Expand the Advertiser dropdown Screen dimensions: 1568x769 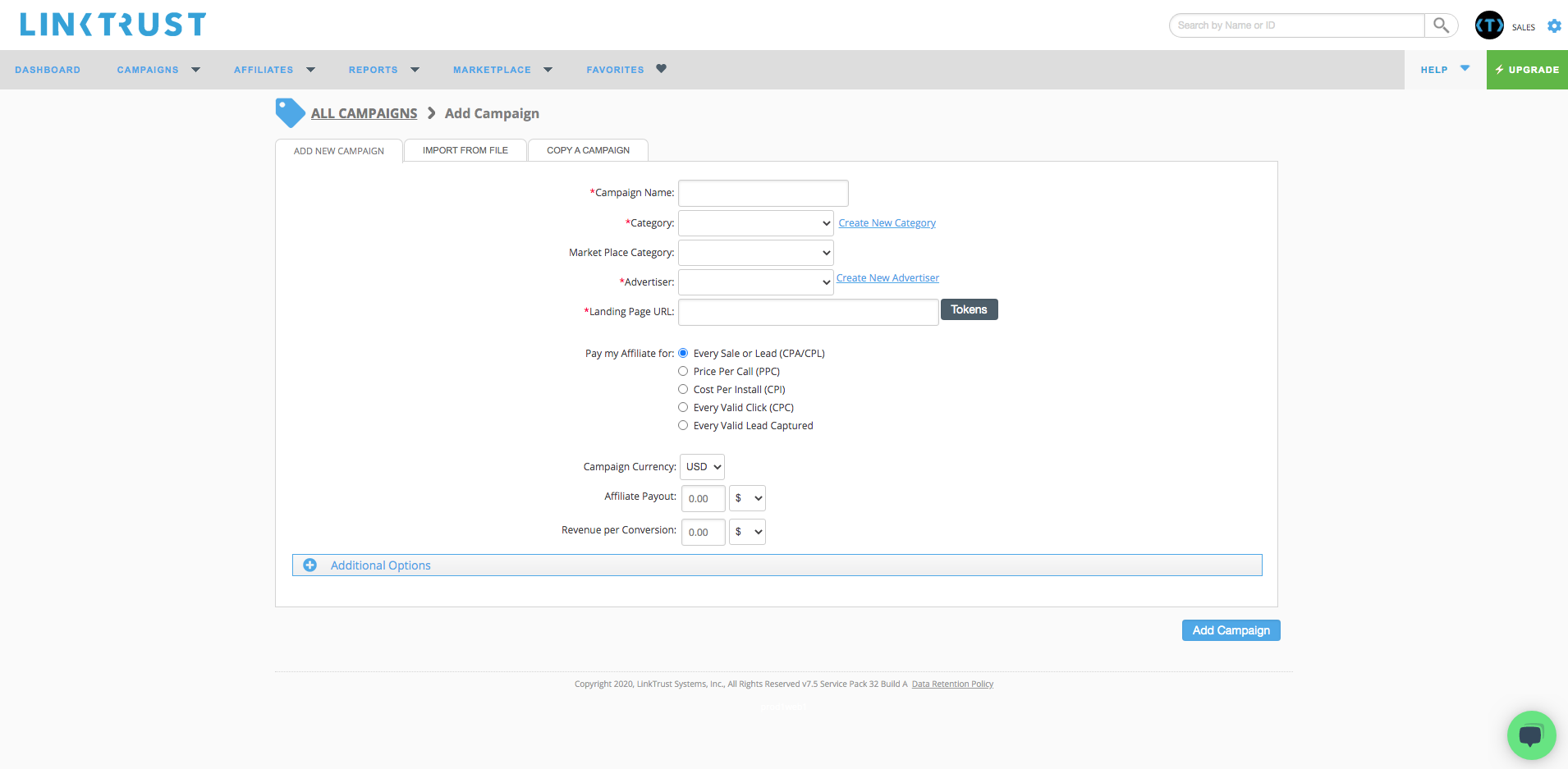click(755, 282)
